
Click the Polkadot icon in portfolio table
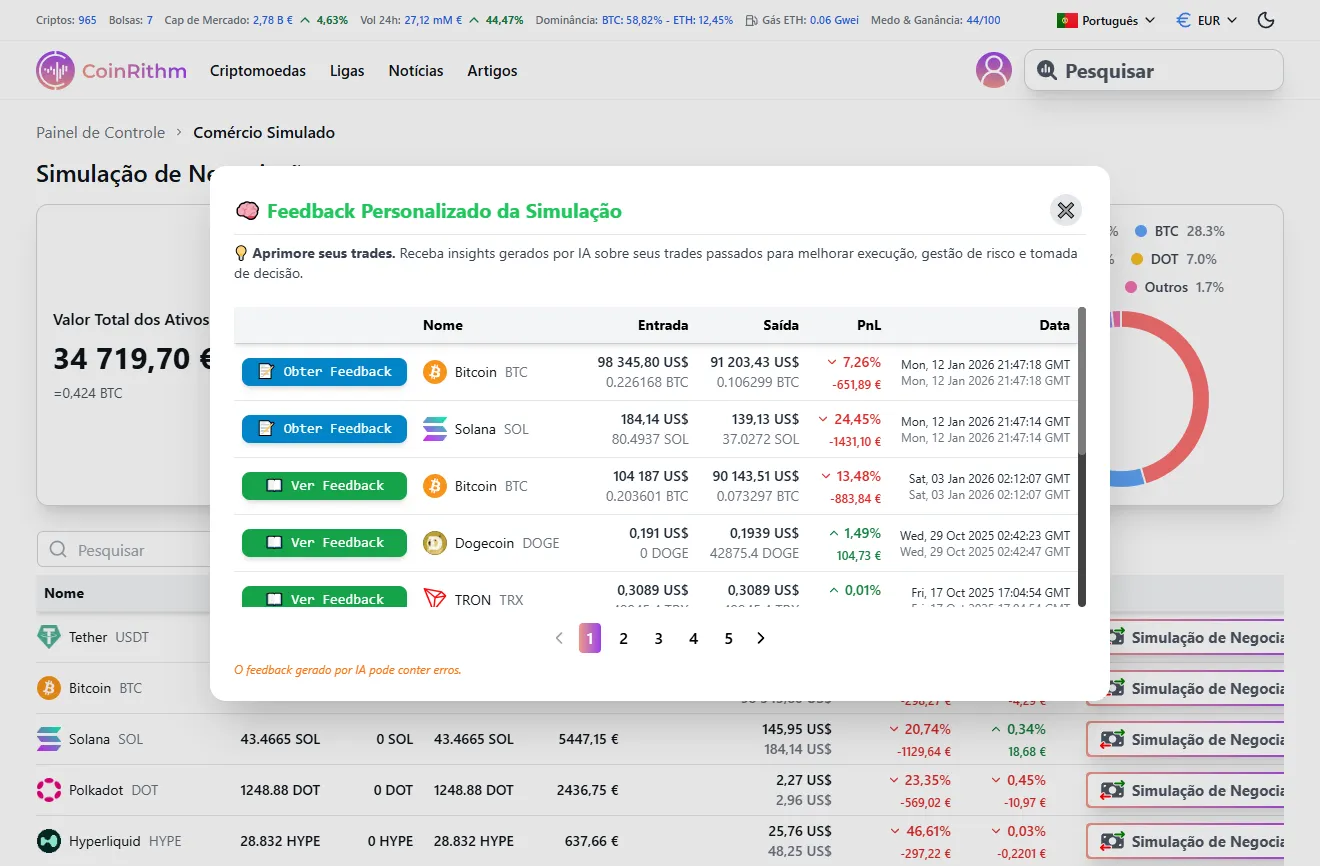point(50,789)
